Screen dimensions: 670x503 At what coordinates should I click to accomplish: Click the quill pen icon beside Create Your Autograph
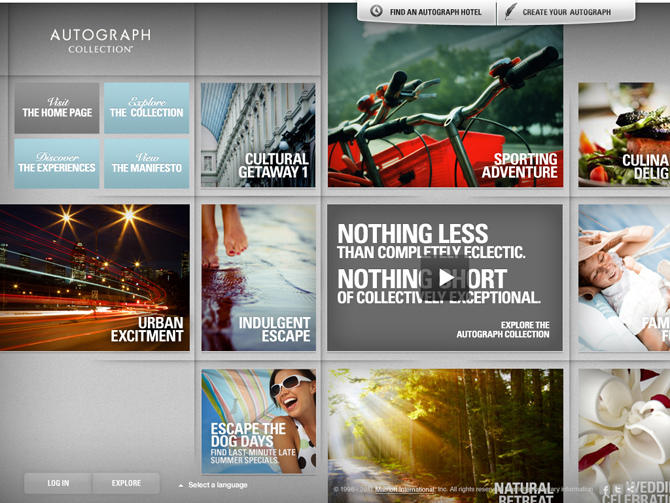(x=511, y=12)
